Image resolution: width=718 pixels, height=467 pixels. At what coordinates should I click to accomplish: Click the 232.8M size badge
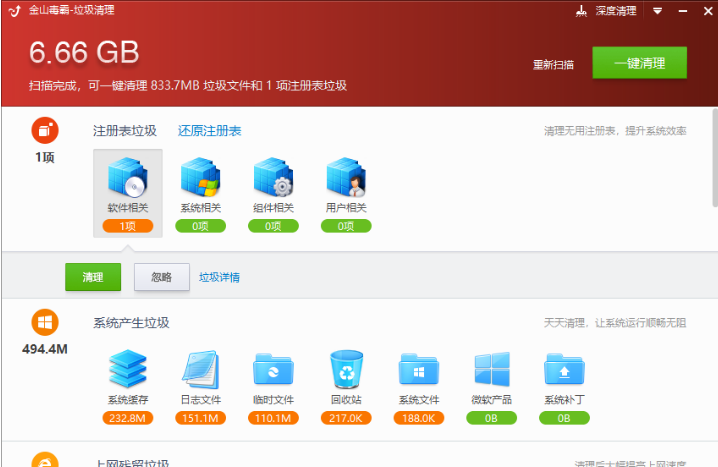tap(128, 418)
